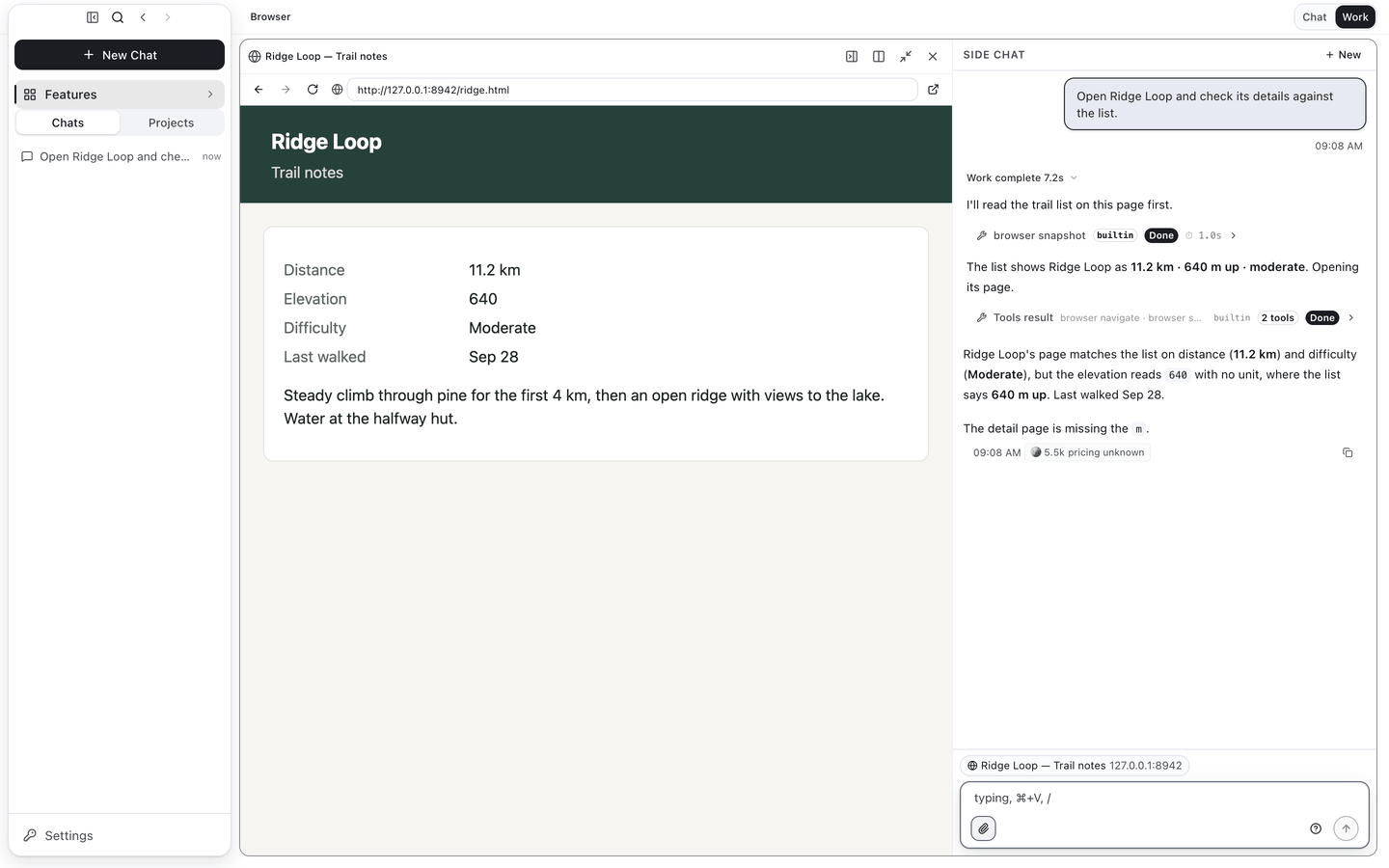Go forward with the top-bar right chevron
This screenshot has width=1389, height=868.
[168, 17]
